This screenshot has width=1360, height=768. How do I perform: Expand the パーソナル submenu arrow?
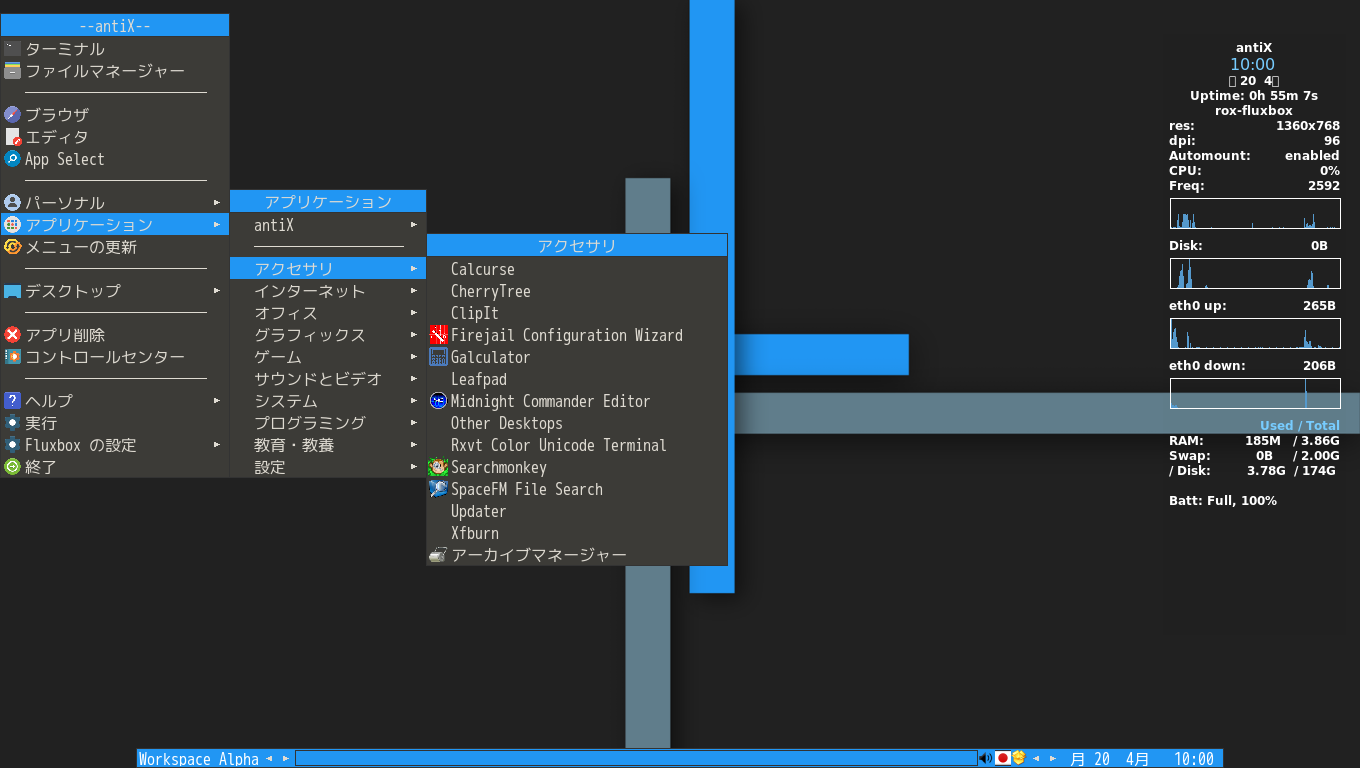[x=217, y=203]
